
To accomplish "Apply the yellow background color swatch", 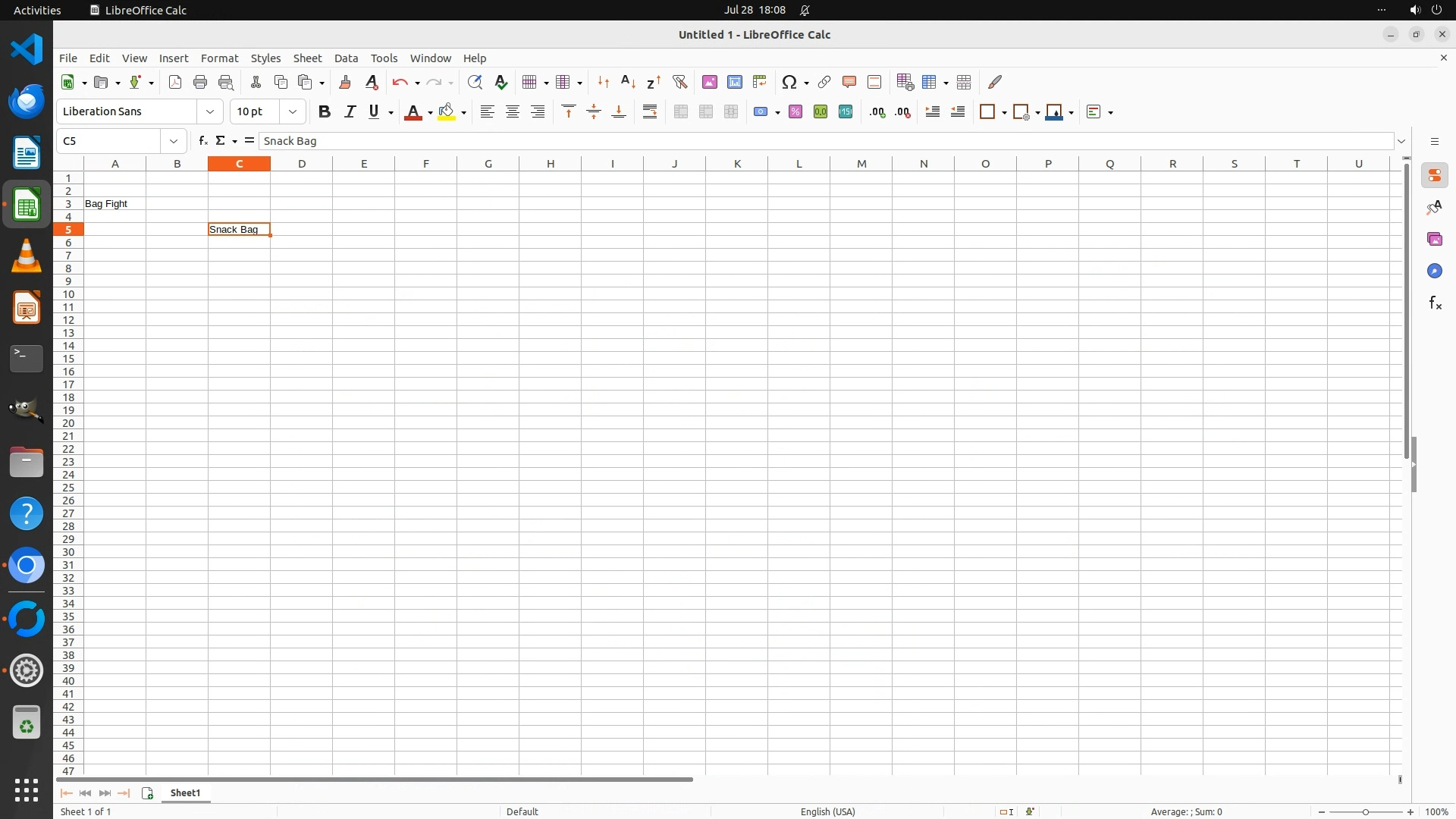I will (x=447, y=111).
